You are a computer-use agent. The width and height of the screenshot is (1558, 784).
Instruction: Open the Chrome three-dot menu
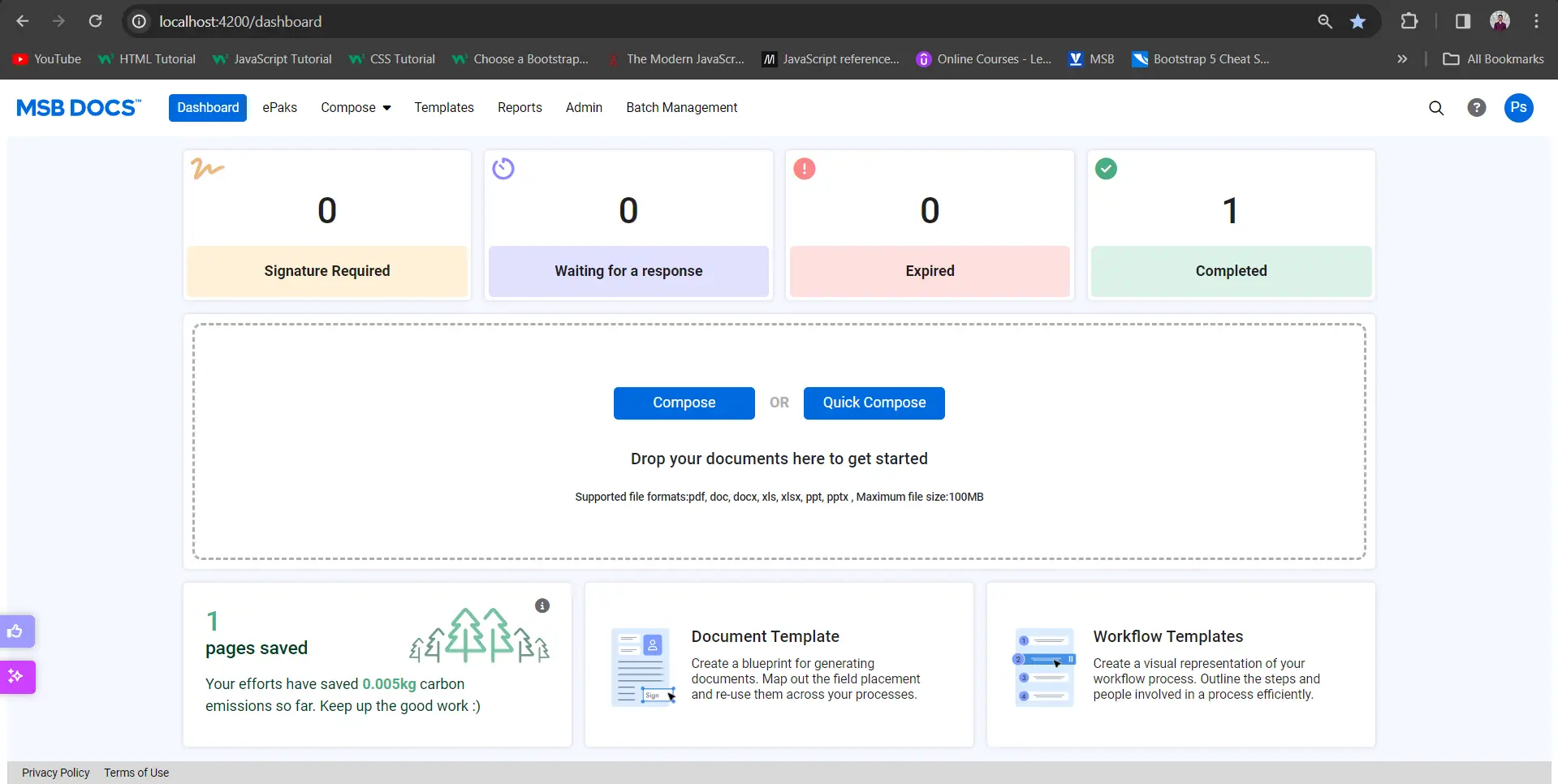[x=1536, y=22]
